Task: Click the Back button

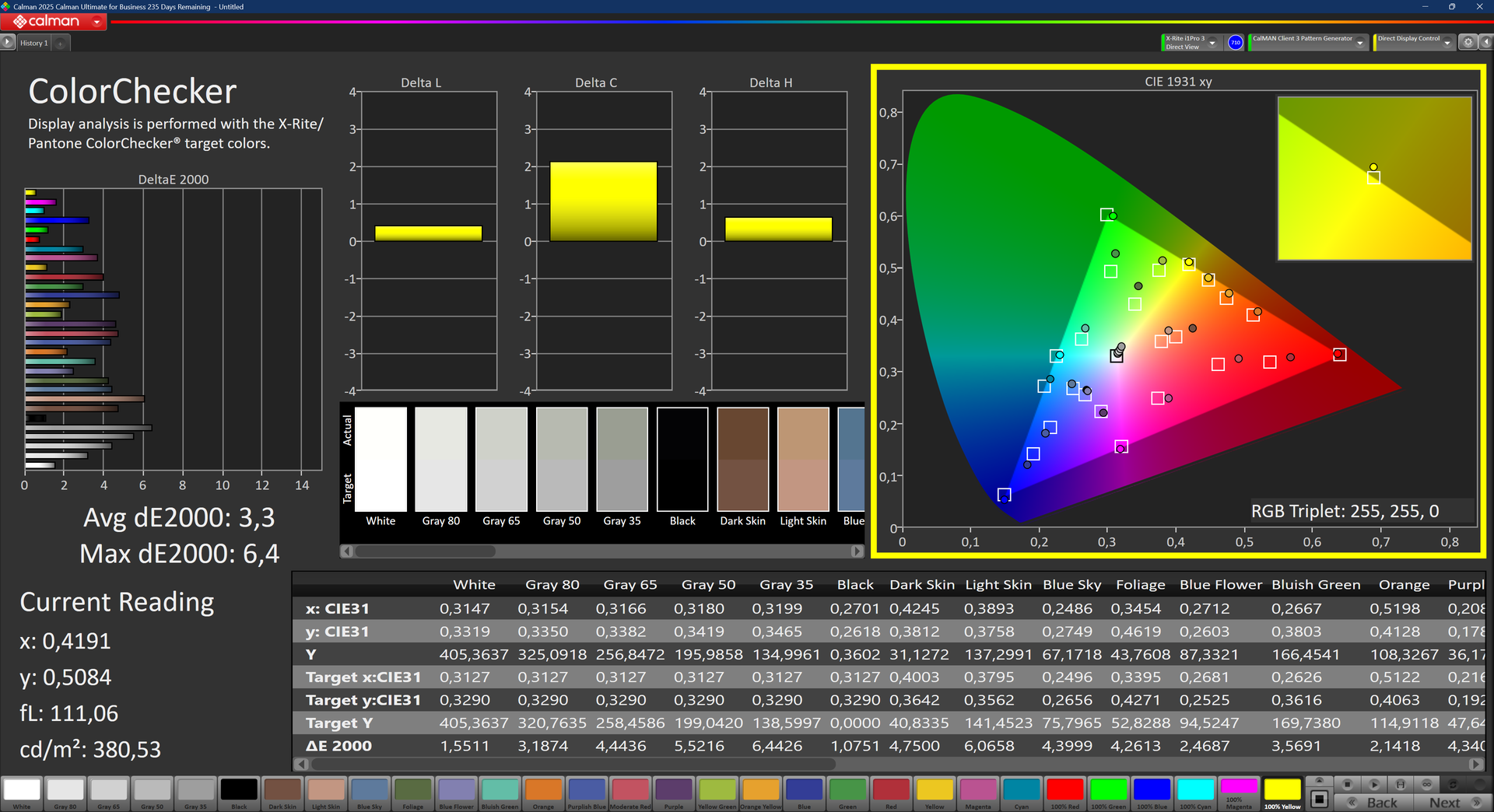Action: click(1374, 803)
